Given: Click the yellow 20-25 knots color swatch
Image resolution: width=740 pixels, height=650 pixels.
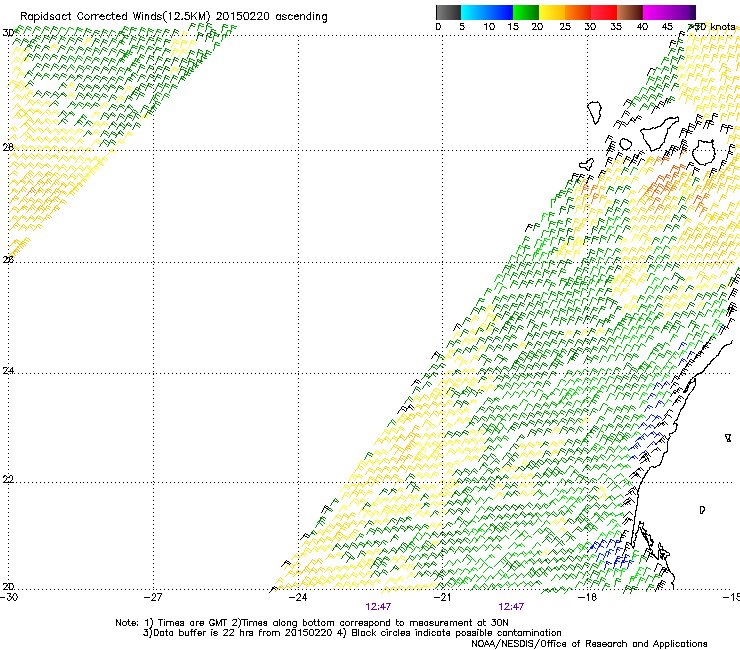Looking at the screenshot, I should tap(552, 12).
